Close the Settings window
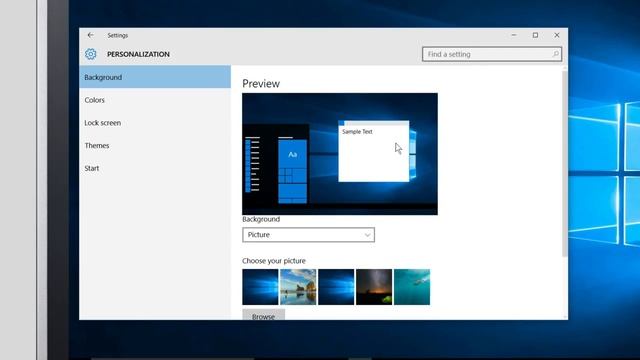Image resolution: width=640 pixels, height=360 pixels. click(557, 35)
